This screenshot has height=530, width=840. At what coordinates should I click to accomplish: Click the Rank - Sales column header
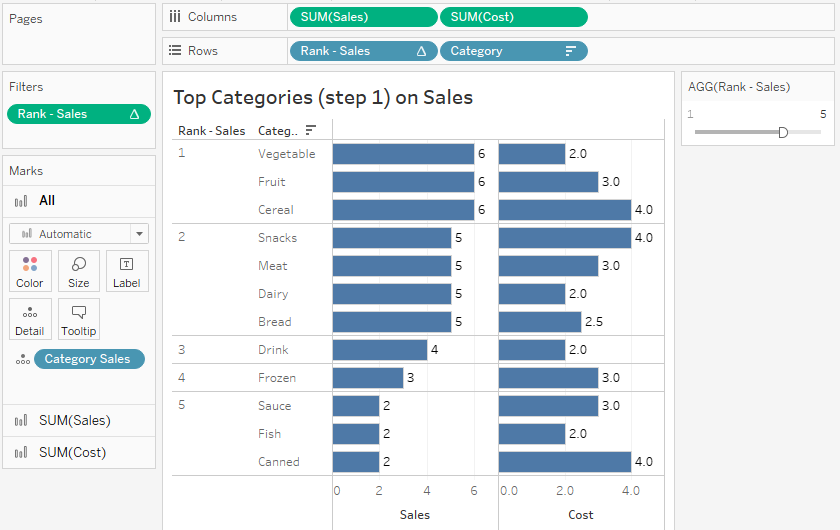point(211,131)
